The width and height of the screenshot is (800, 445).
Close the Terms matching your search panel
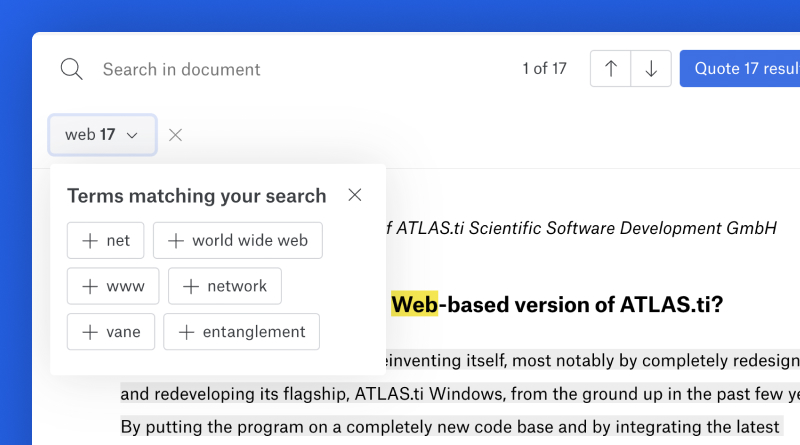pyautogui.click(x=355, y=195)
